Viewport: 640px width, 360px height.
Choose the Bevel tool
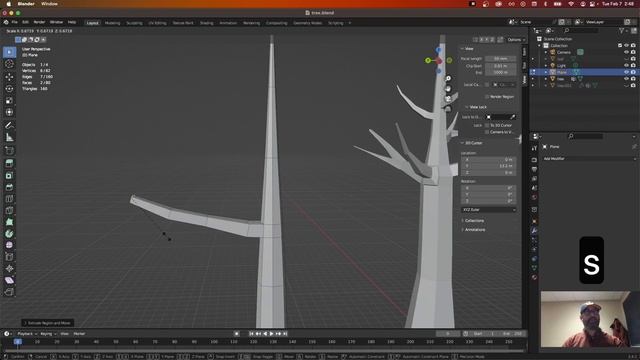pos(9,187)
